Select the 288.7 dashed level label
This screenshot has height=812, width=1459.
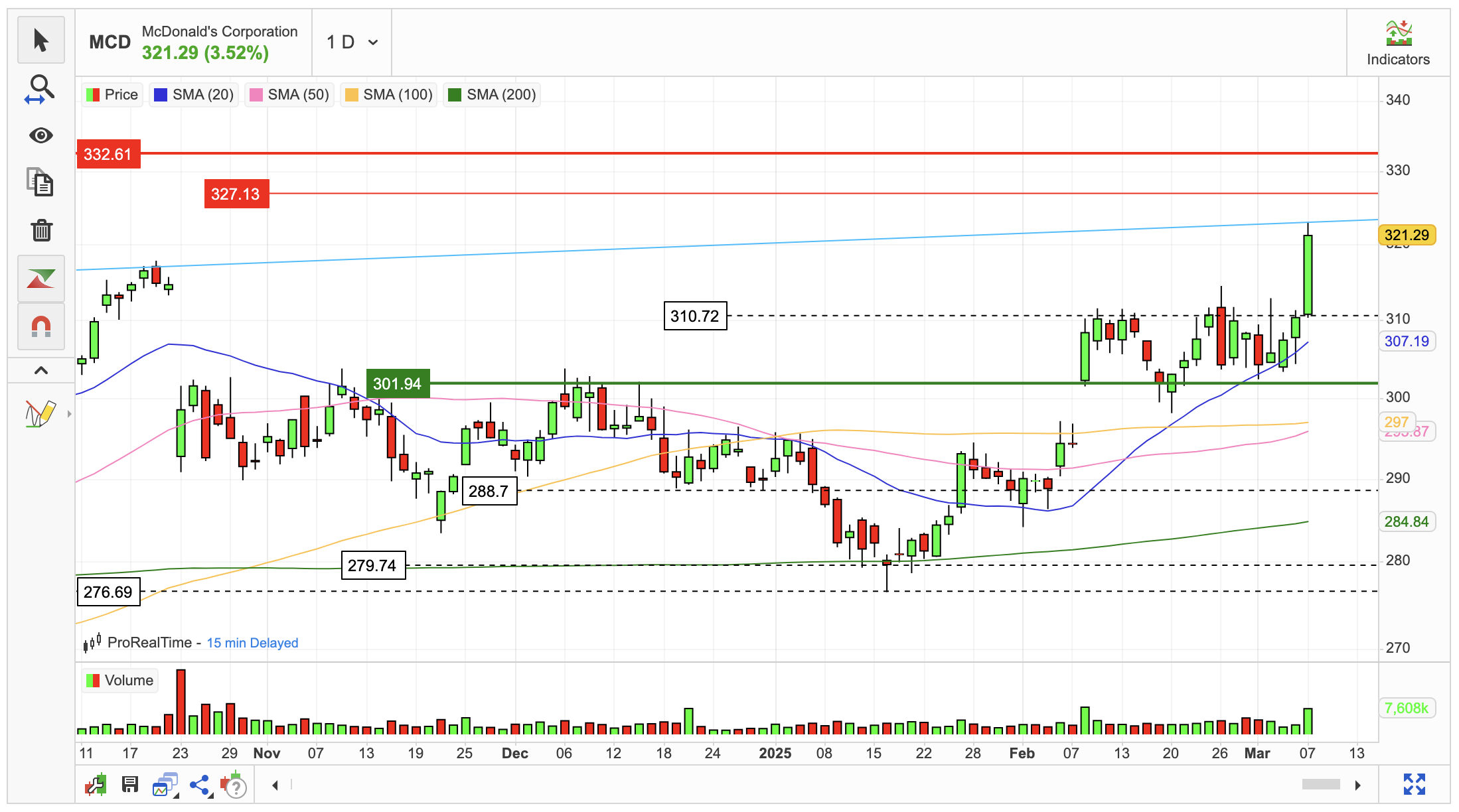489,491
